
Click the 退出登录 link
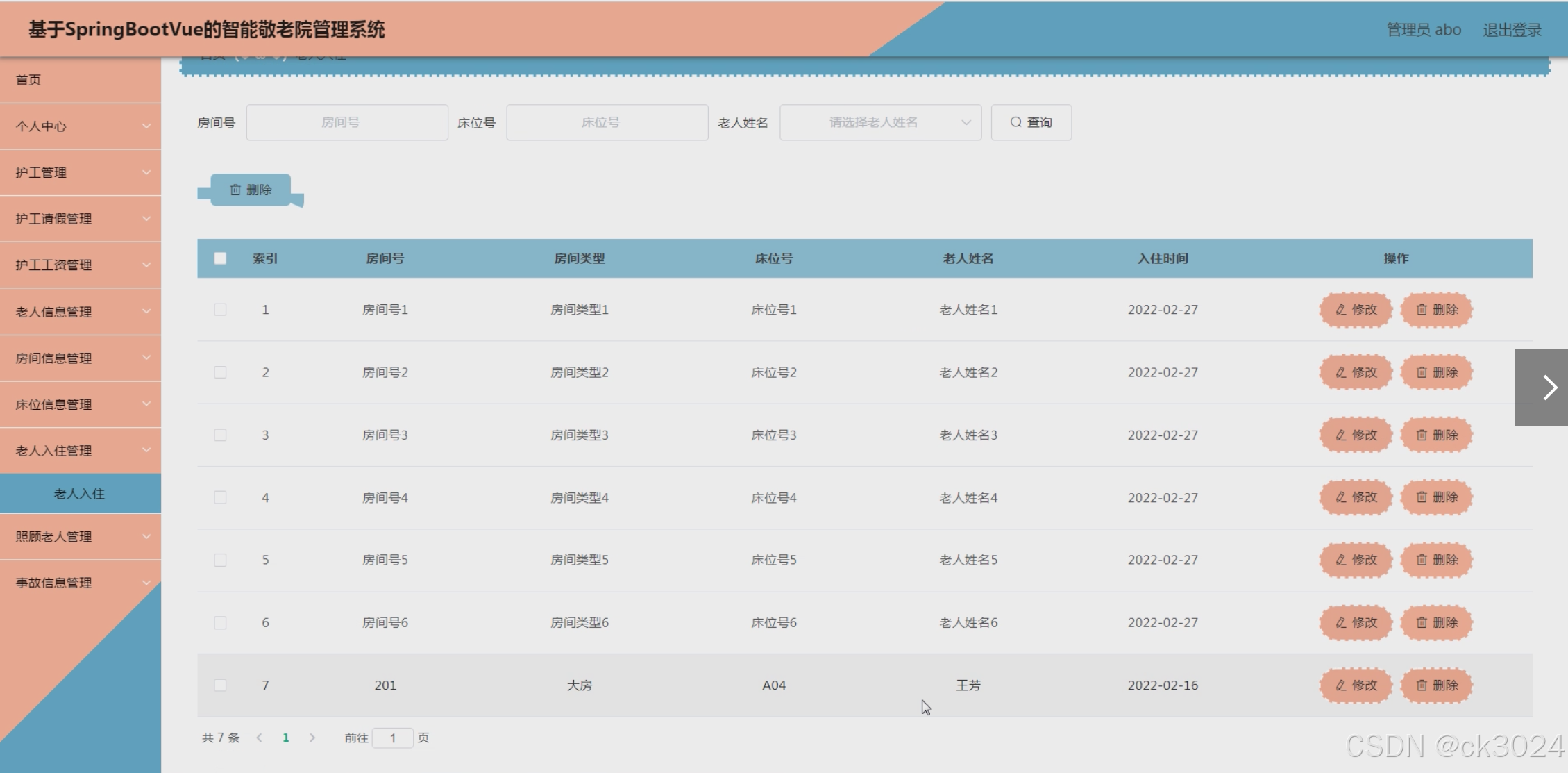tap(1512, 30)
